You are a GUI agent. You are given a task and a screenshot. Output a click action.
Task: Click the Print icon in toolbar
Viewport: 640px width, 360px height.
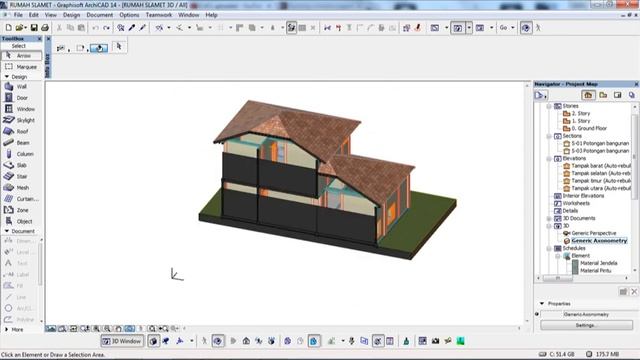pos(45,28)
